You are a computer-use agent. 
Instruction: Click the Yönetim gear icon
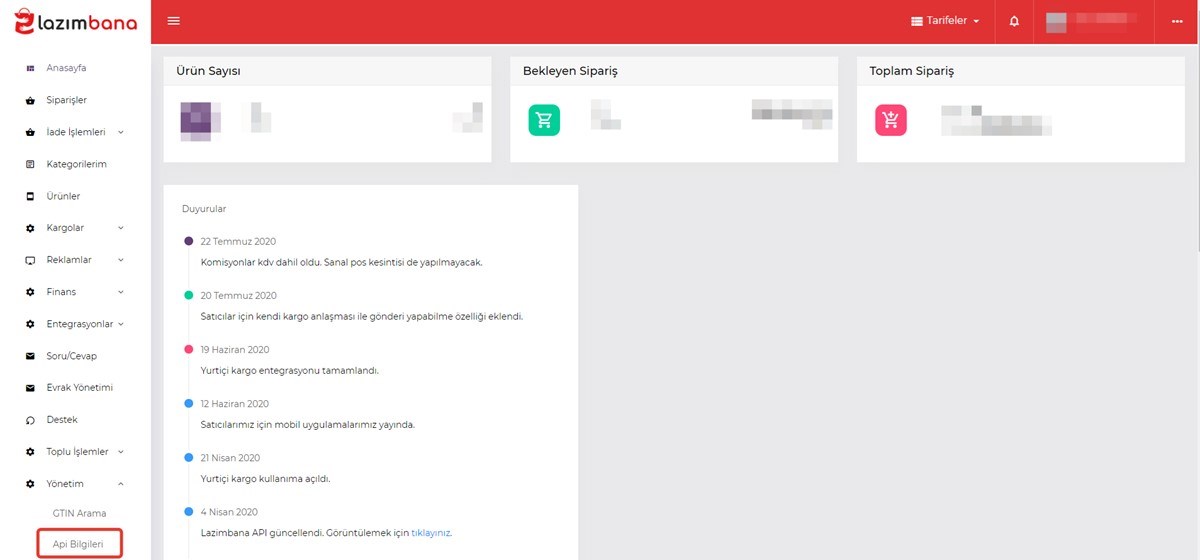[30, 484]
